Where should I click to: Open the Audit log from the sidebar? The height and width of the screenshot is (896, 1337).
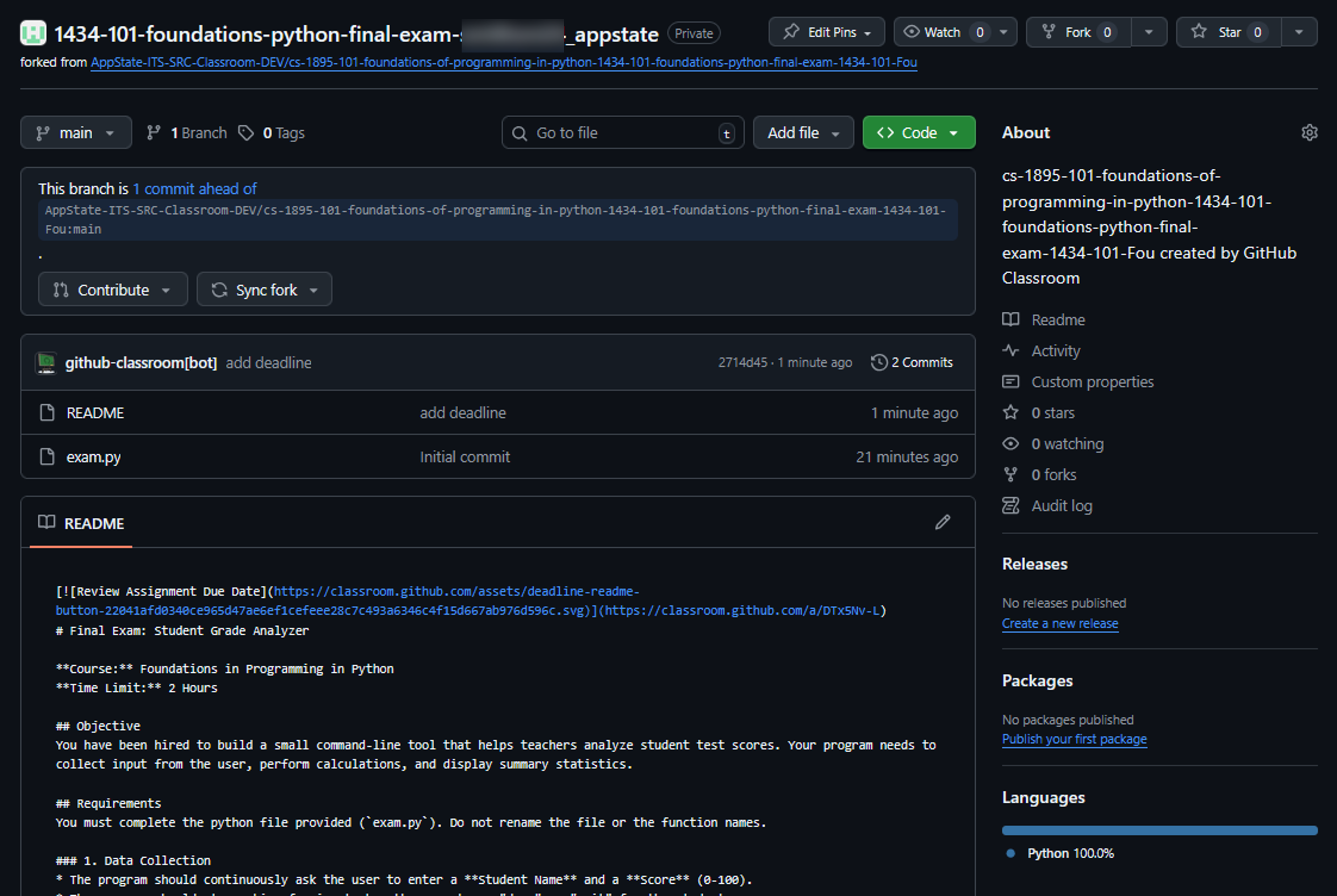[1061, 505]
